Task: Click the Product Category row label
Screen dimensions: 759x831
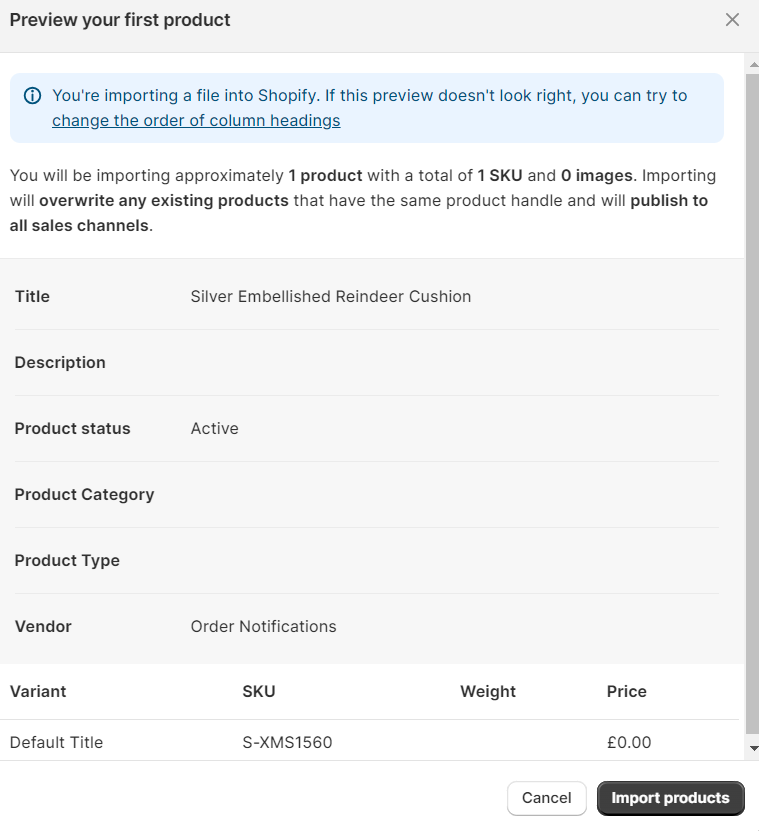Action: coord(84,494)
